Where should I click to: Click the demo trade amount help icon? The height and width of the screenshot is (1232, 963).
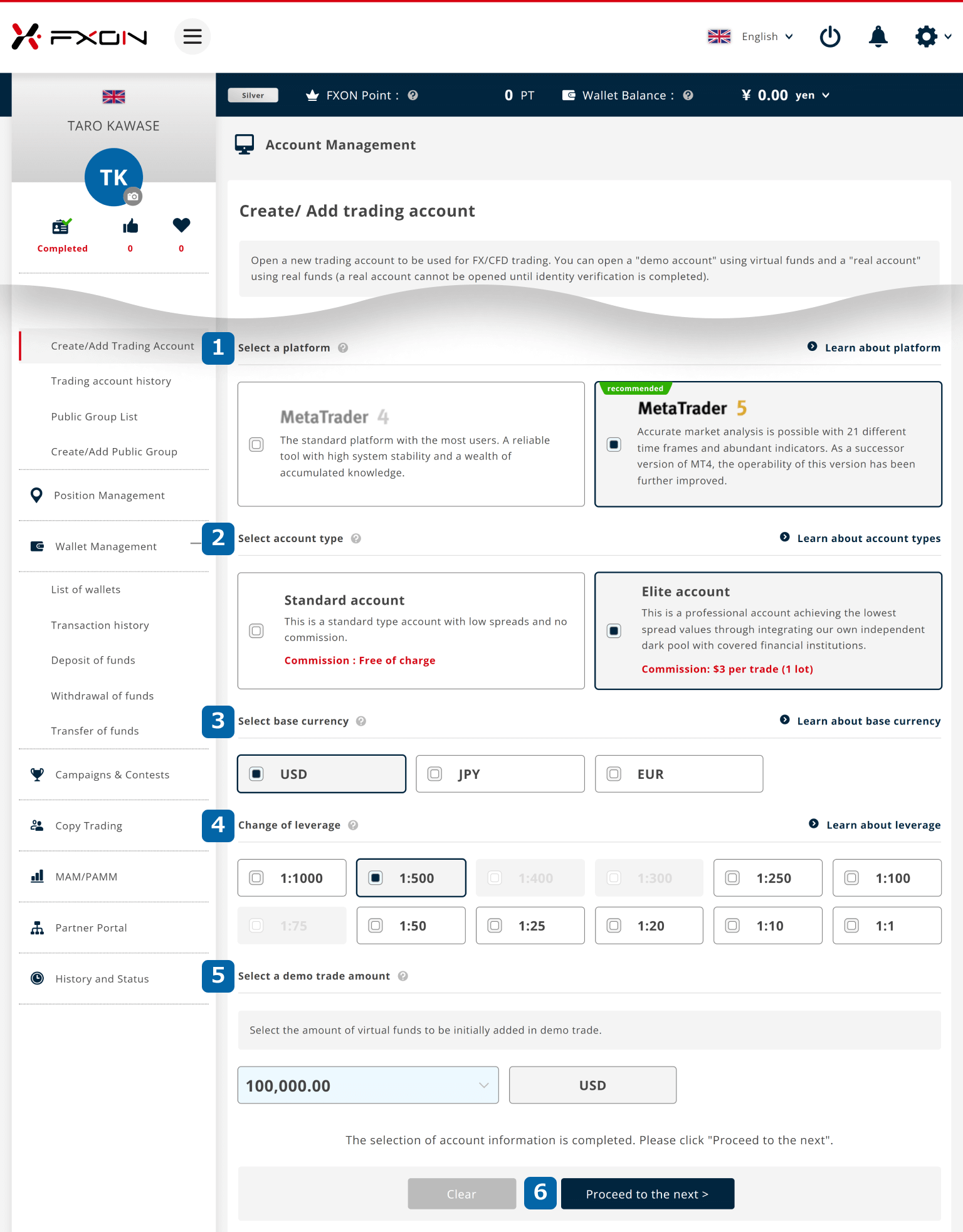[403, 976]
